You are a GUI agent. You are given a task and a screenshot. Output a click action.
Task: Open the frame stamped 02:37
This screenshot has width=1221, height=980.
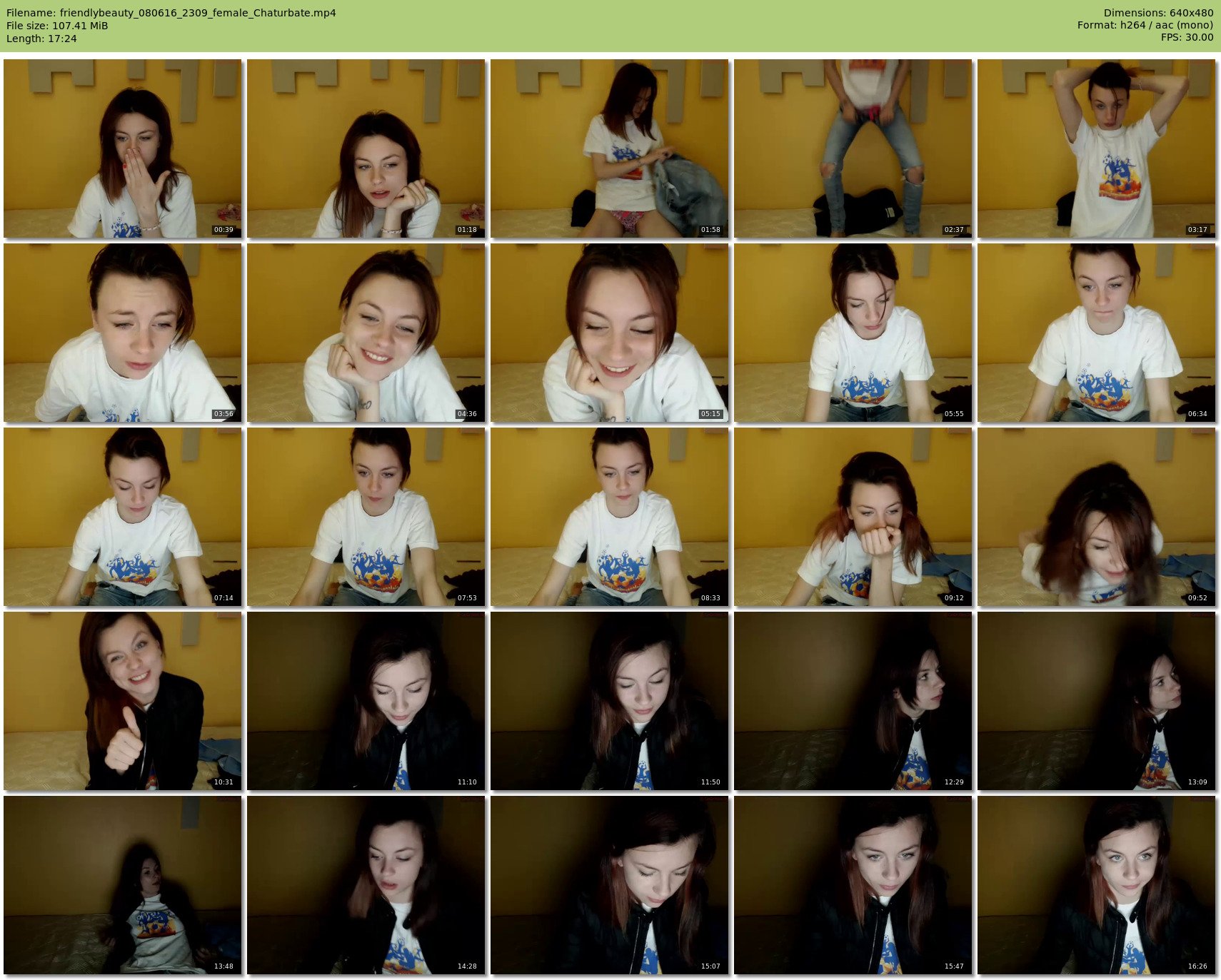tap(853, 148)
